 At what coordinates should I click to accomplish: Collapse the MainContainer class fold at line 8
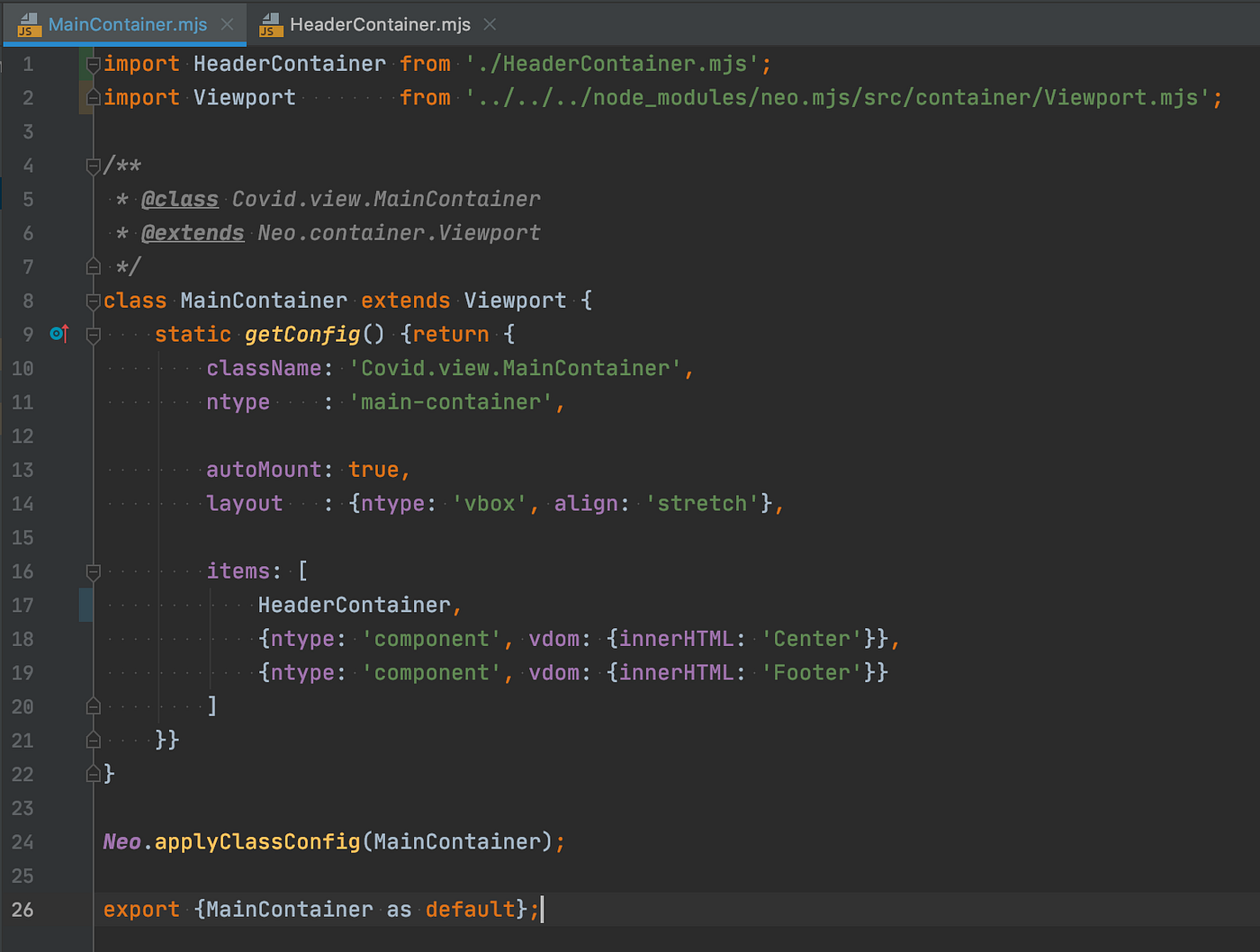[x=93, y=300]
